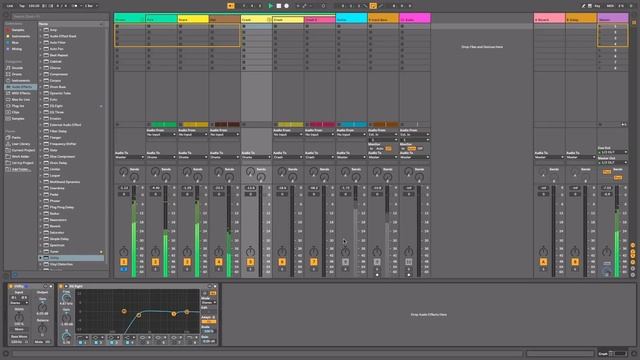
Task: Click the Adaptive Q On button in EQ Eight
Action: click(x=209, y=321)
